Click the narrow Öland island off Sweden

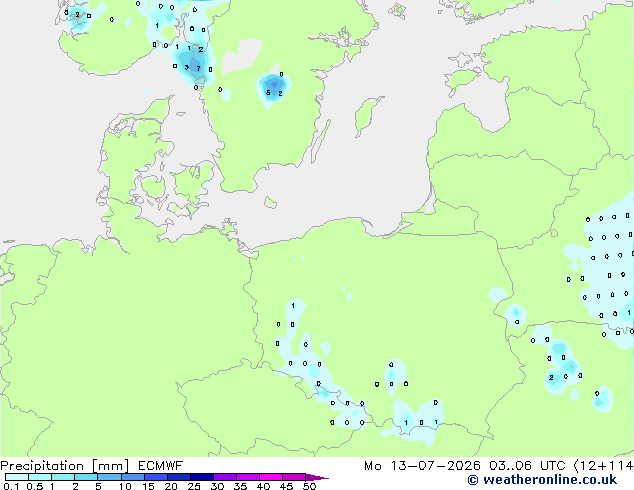point(320,142)
